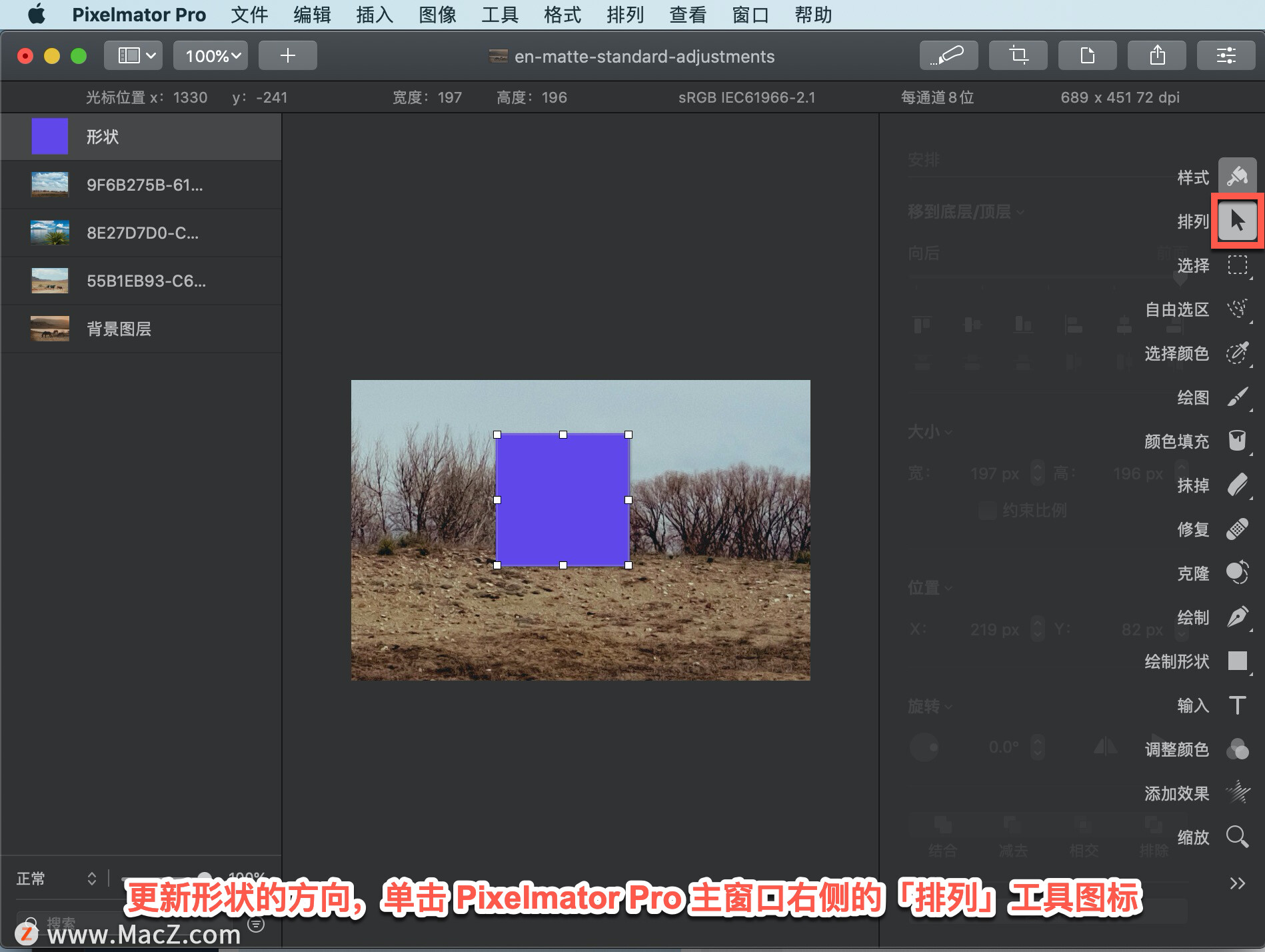Screen dimensions: 1265x952
Task: Expand the 大小 section header
Action: [x=930, y=432]
